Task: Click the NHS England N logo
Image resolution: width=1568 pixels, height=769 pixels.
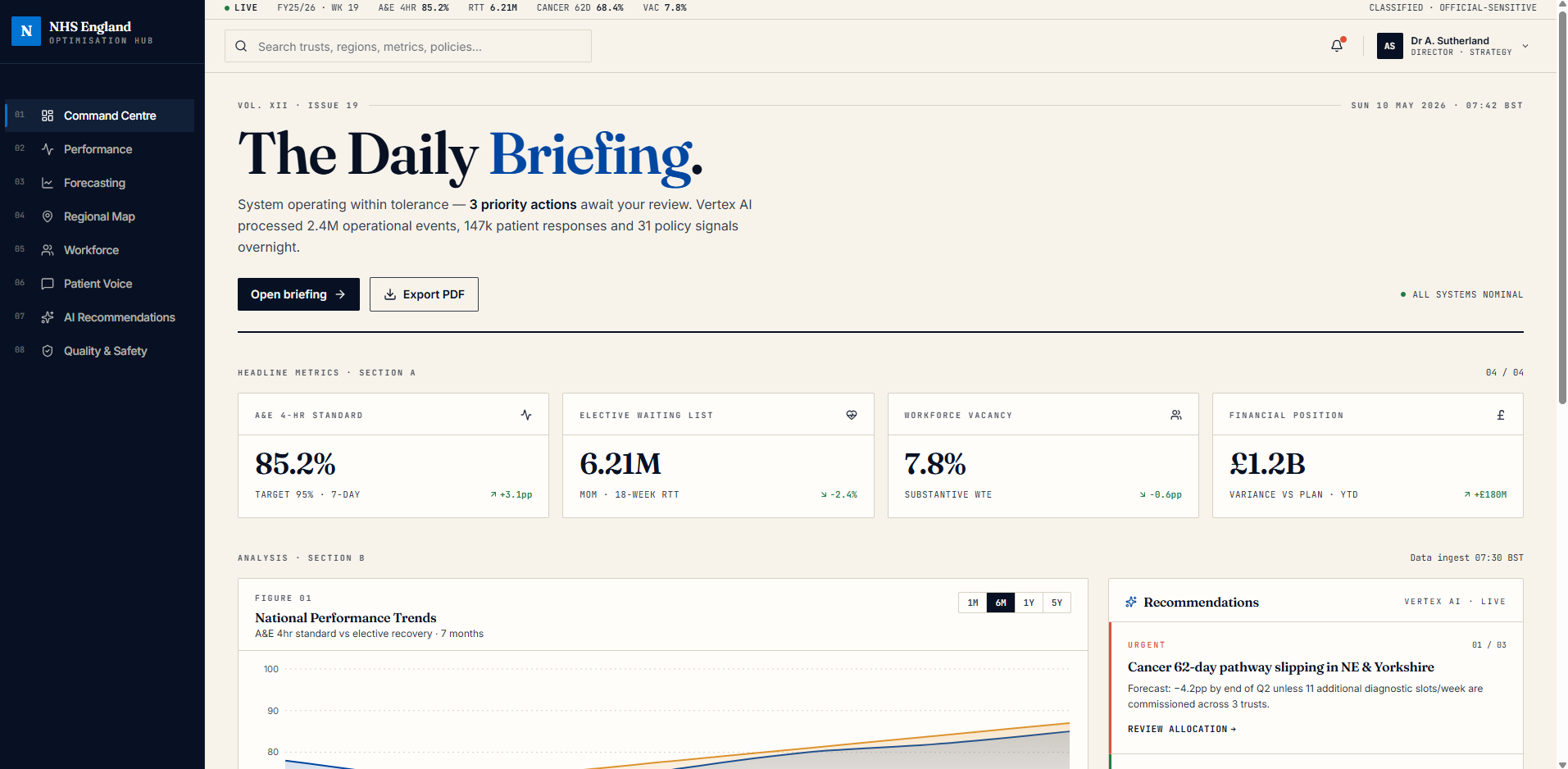Action: click(x=26, y=31)
